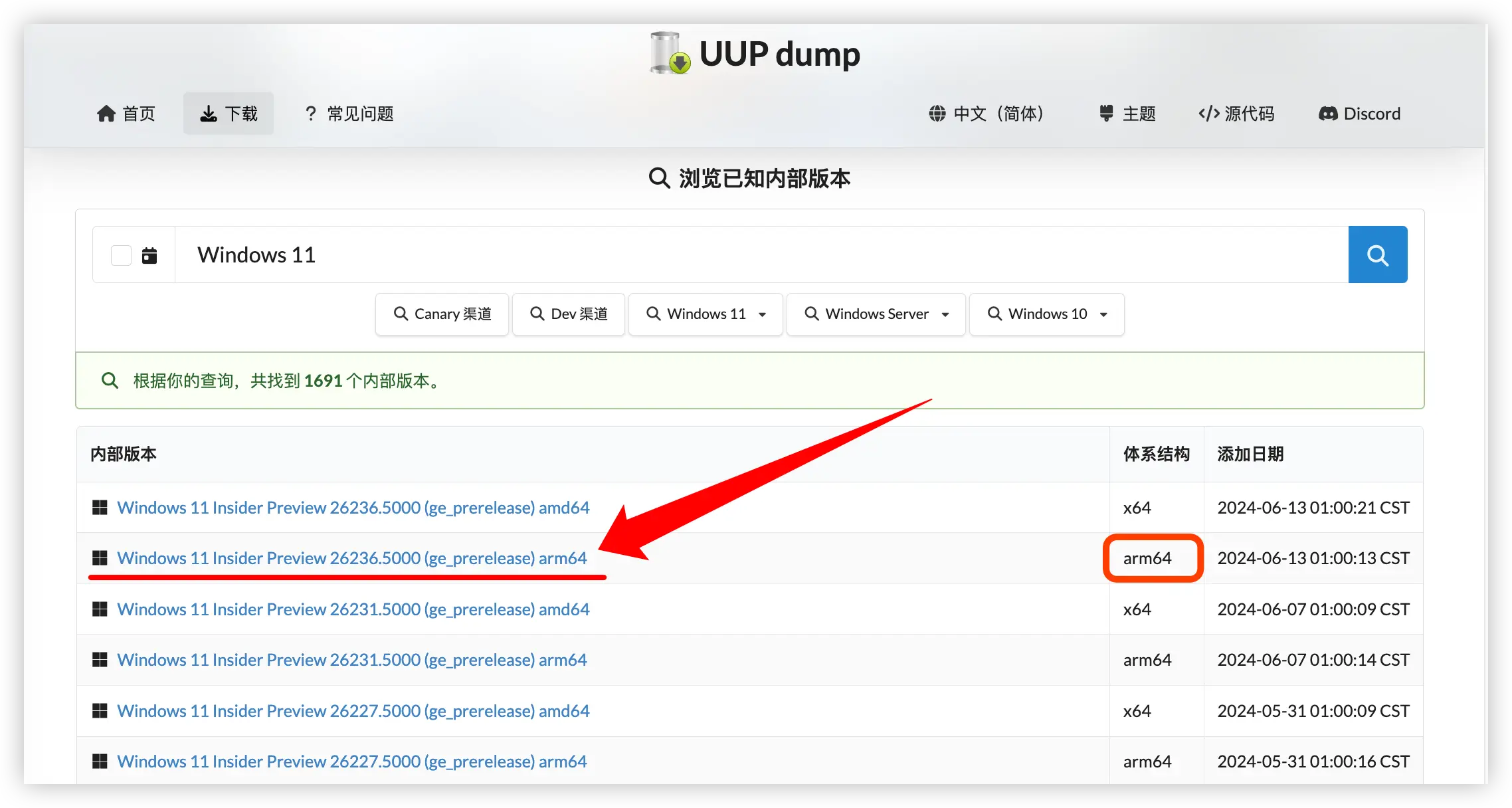Click the download arrow icon in the nav
The height and width of the screenshot is (808, 1512).
click(x=209, y=114)
